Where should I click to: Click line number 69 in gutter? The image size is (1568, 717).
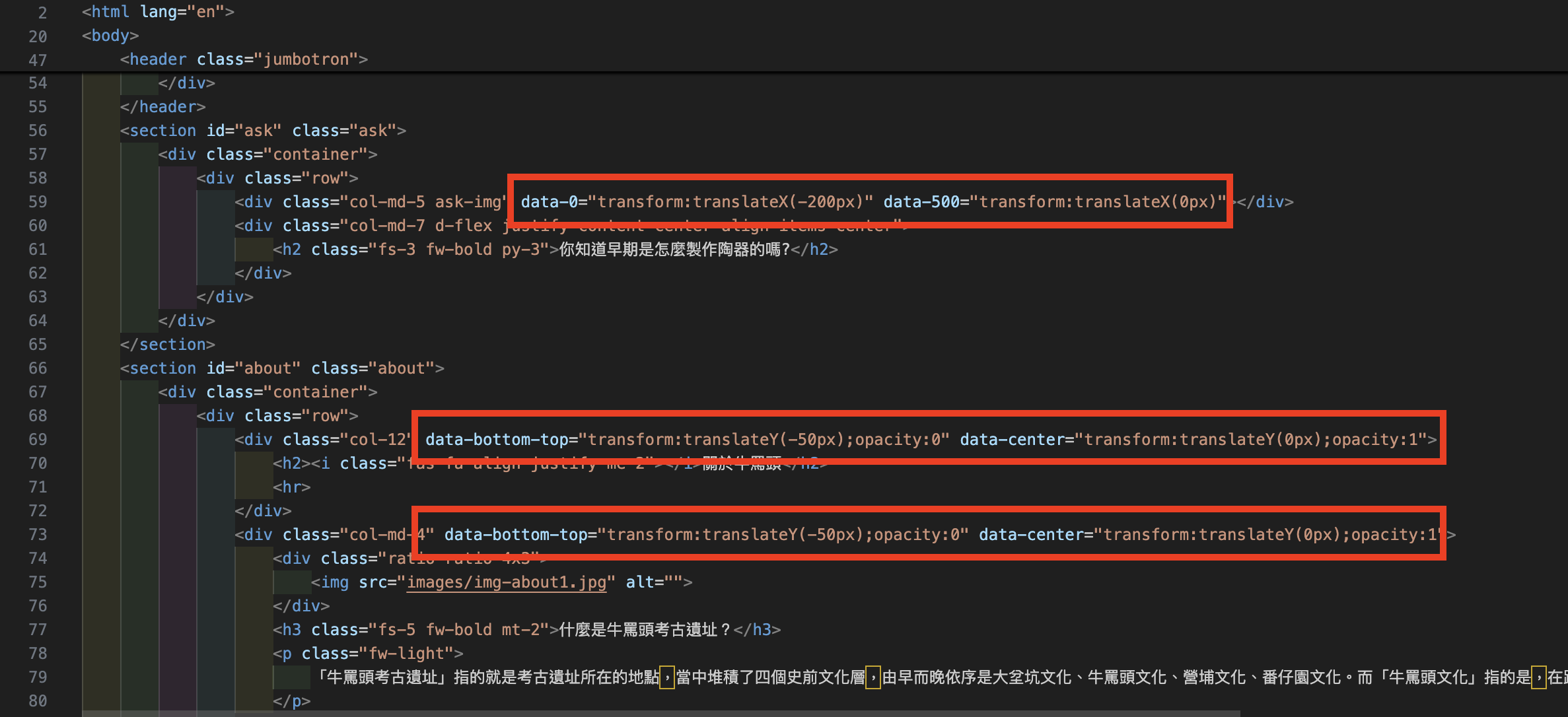point(38,439)
